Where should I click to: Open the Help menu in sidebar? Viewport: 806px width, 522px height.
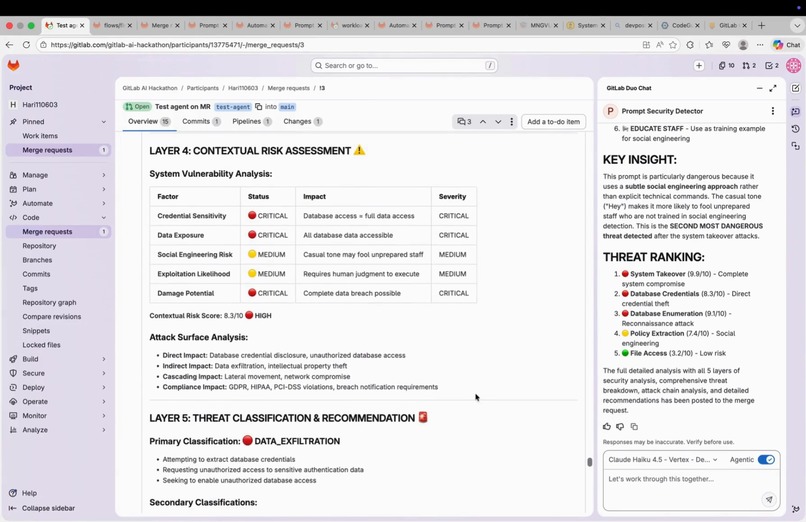tap(23, 493)
